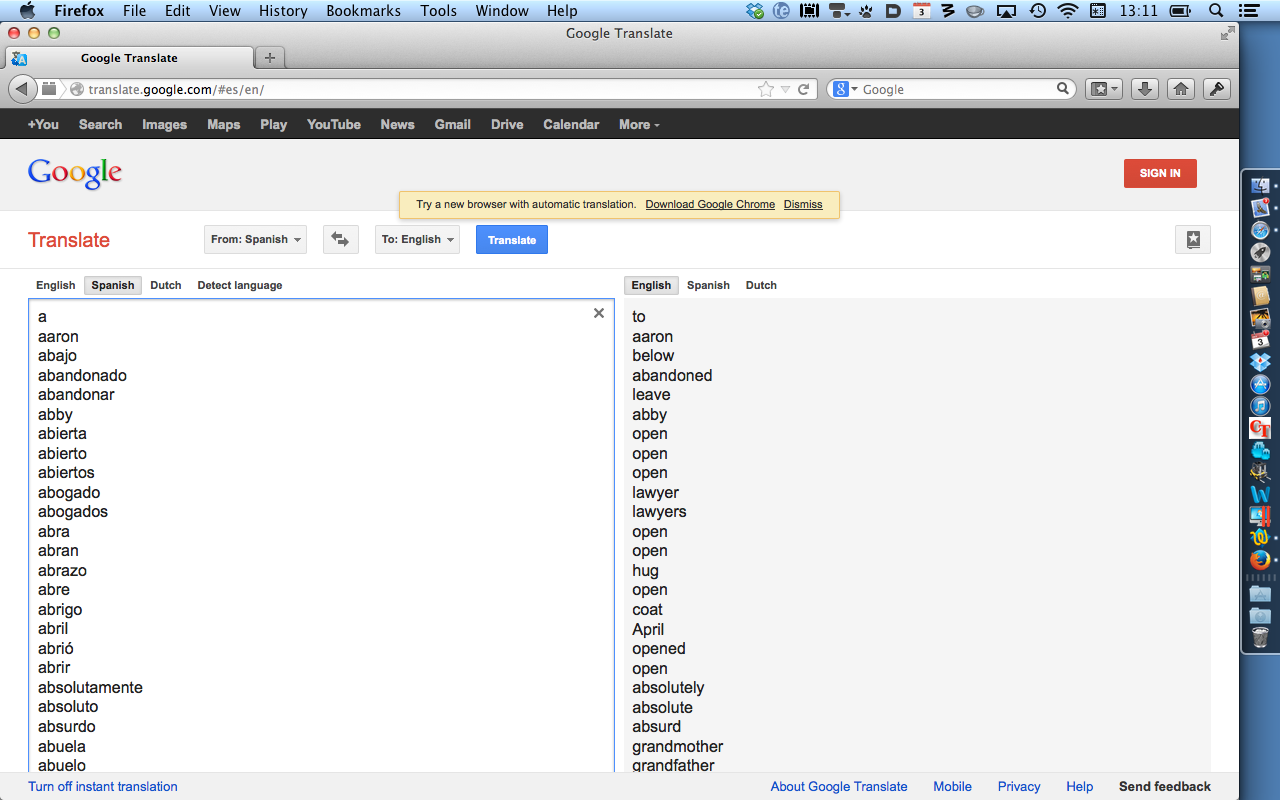Open the Phrasebook star icon
The height and width of the screenshot is (800, 1280).
click(x=1192, y=240)
